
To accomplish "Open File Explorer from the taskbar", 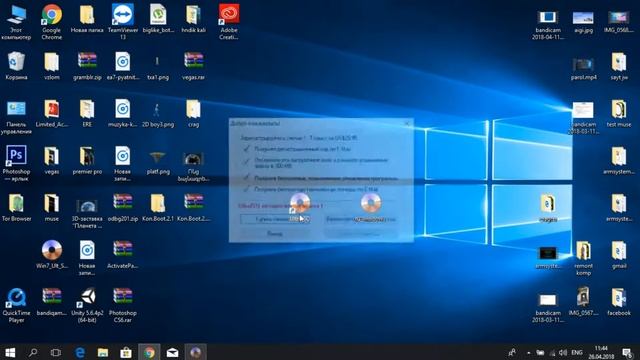I will point(103,352).
